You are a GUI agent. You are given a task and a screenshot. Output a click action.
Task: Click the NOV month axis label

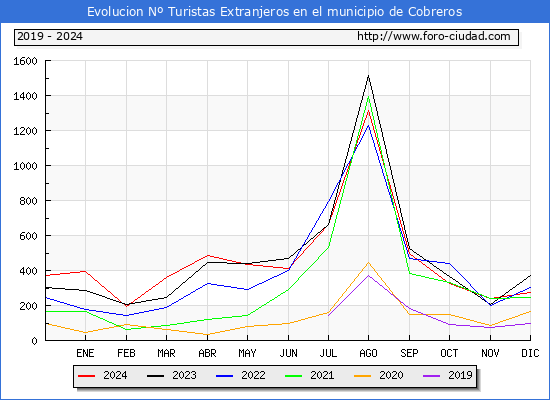coord(490,353)
